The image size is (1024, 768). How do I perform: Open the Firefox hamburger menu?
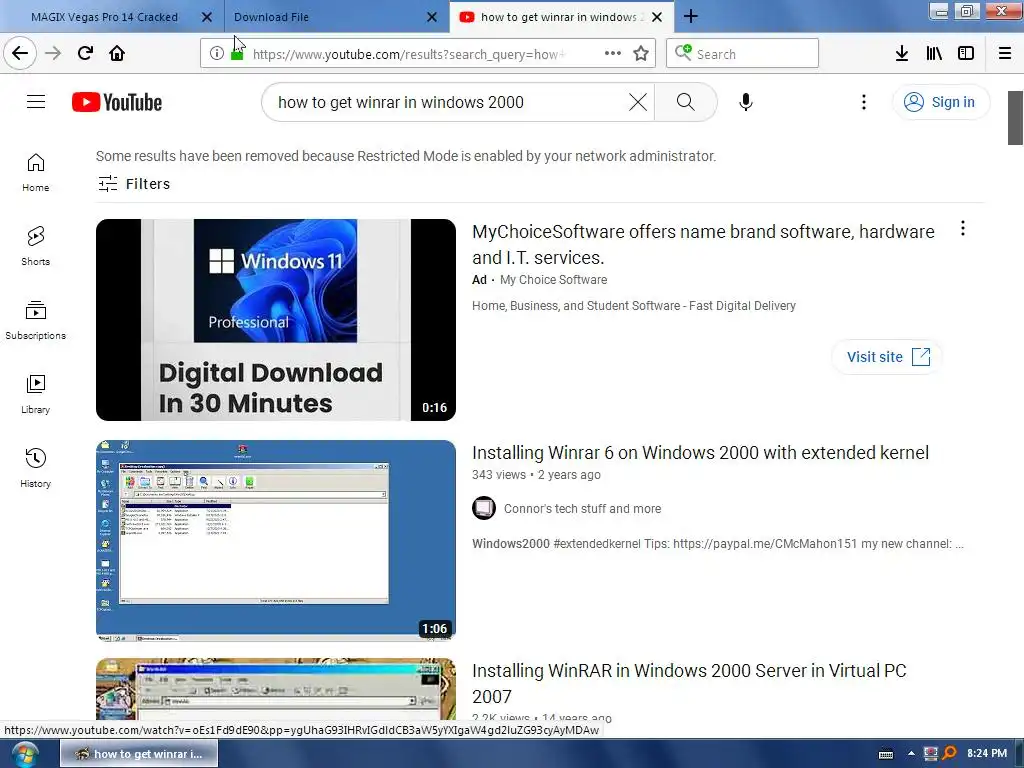(x=1005, y=54)
